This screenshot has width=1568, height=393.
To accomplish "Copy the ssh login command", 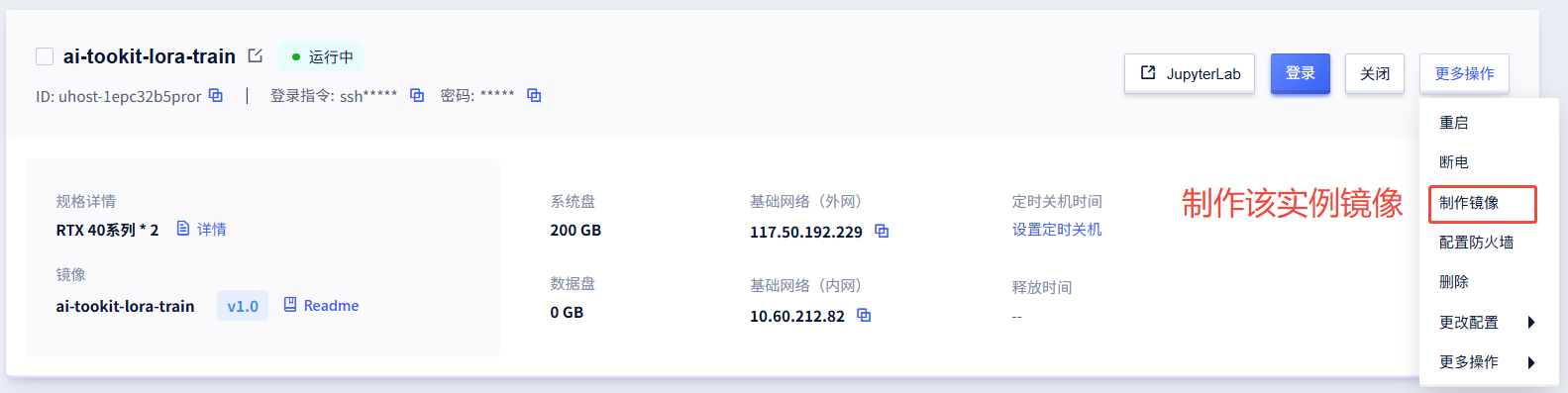I will [417, 96].
